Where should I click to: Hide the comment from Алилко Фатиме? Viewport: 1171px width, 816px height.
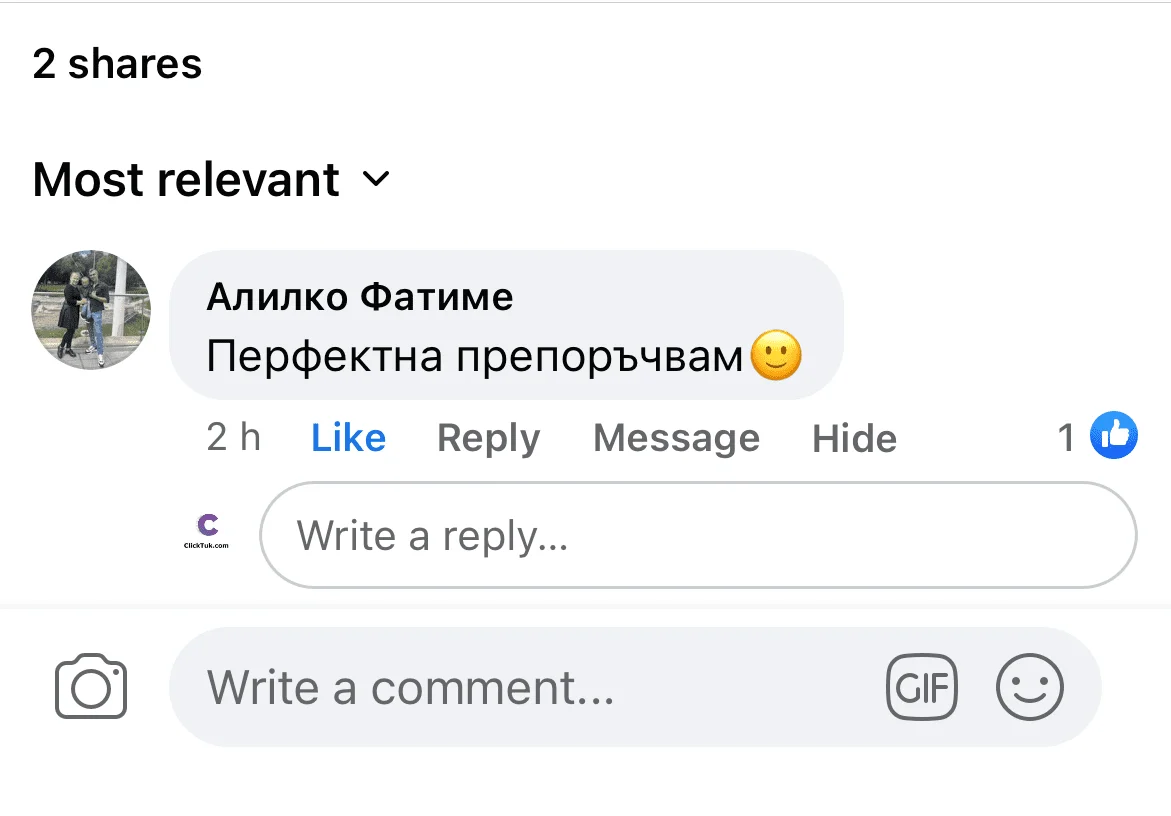(x=854, y=438)
